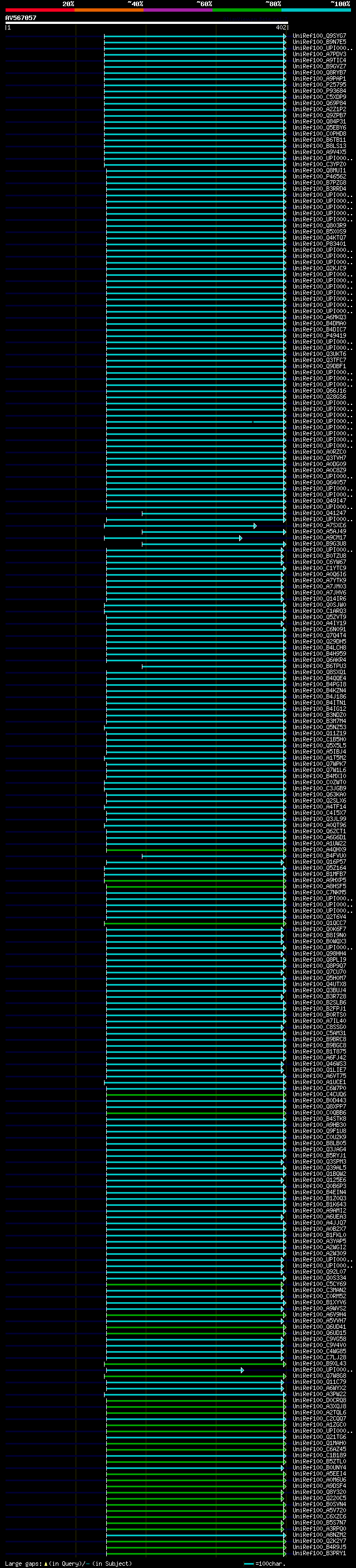The width and height of the screenshot is (356, 1568).
Task: Select the UniRef100_A5EEI4 label
Action: click(x=319, y=1473)
